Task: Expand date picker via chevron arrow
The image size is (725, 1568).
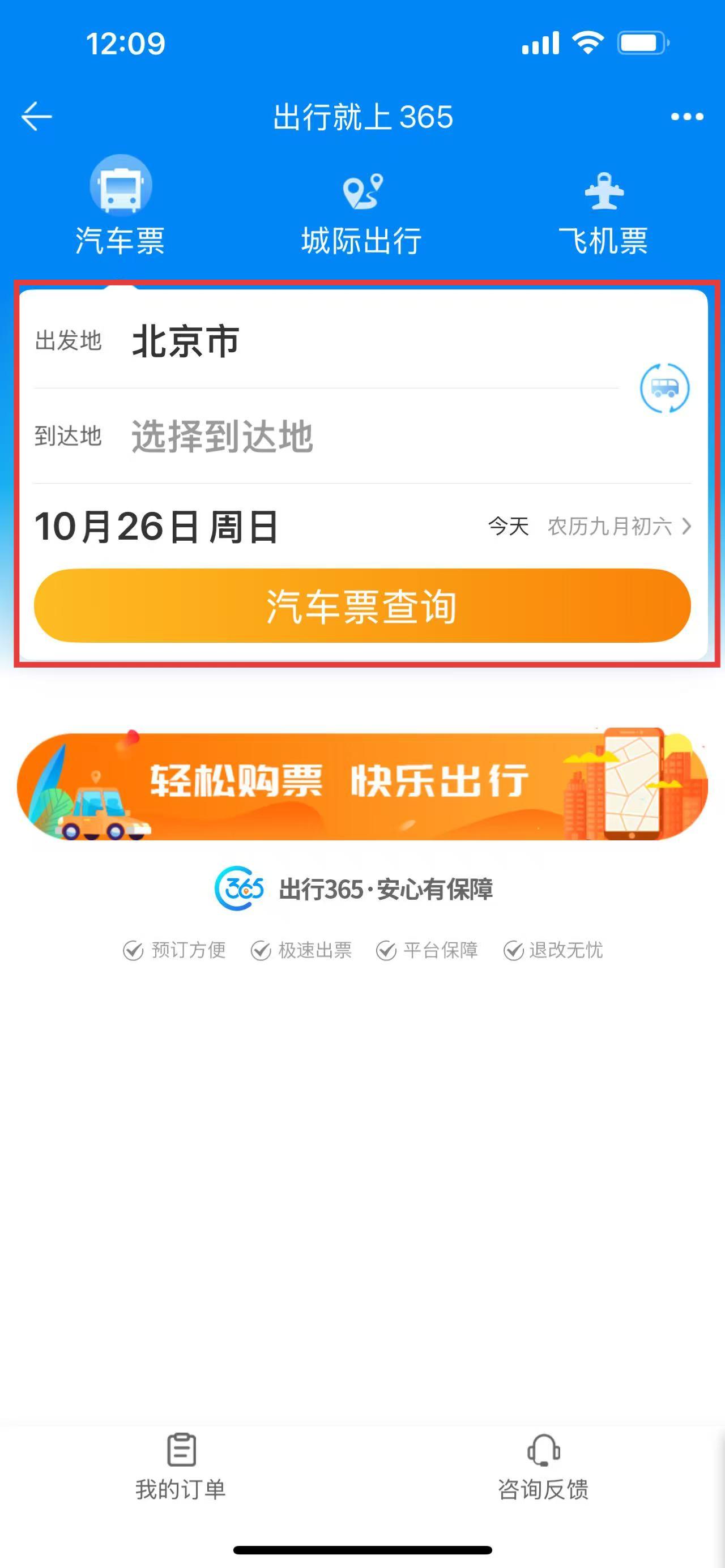Action: [686, 526]
